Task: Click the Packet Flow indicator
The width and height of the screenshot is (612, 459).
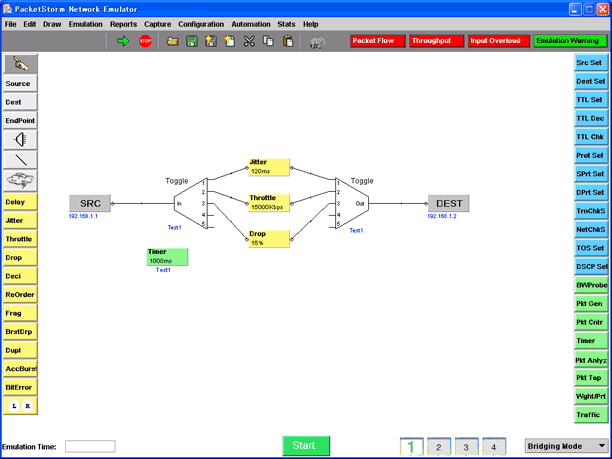Action: [x=377, y=41]
